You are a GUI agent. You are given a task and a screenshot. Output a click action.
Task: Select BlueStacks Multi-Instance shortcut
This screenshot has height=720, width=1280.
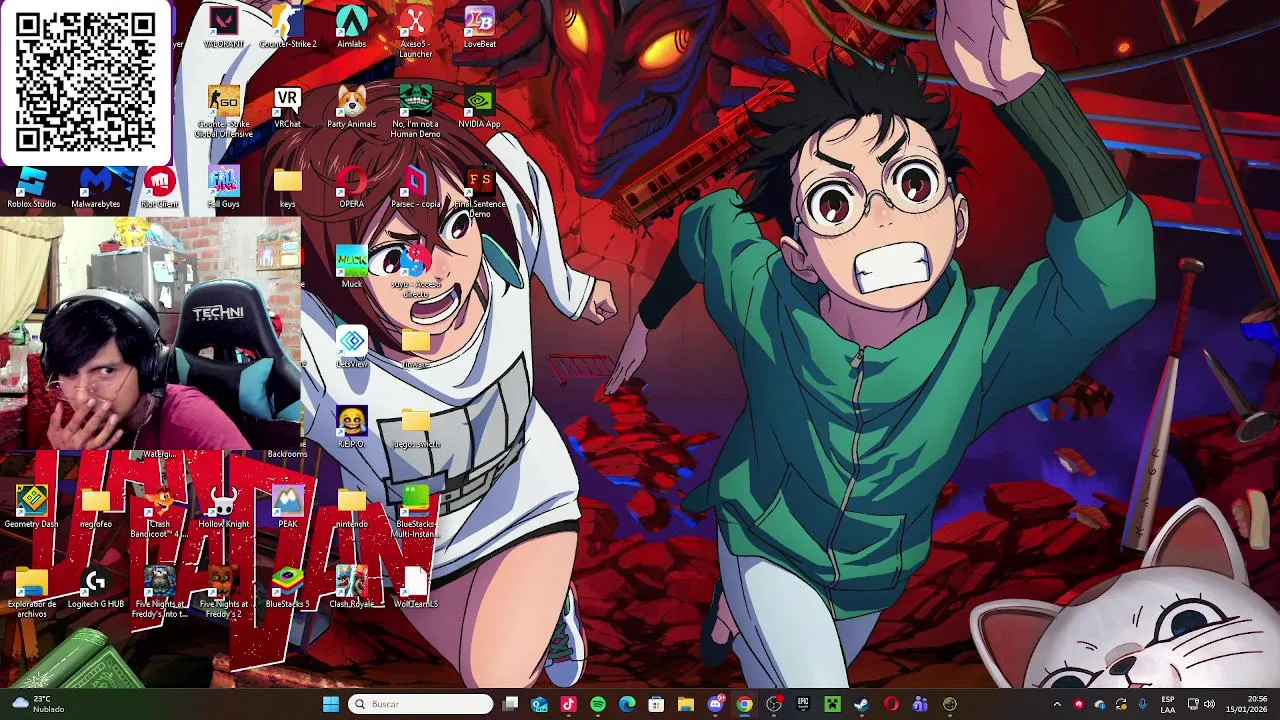(x=415, y=512)
